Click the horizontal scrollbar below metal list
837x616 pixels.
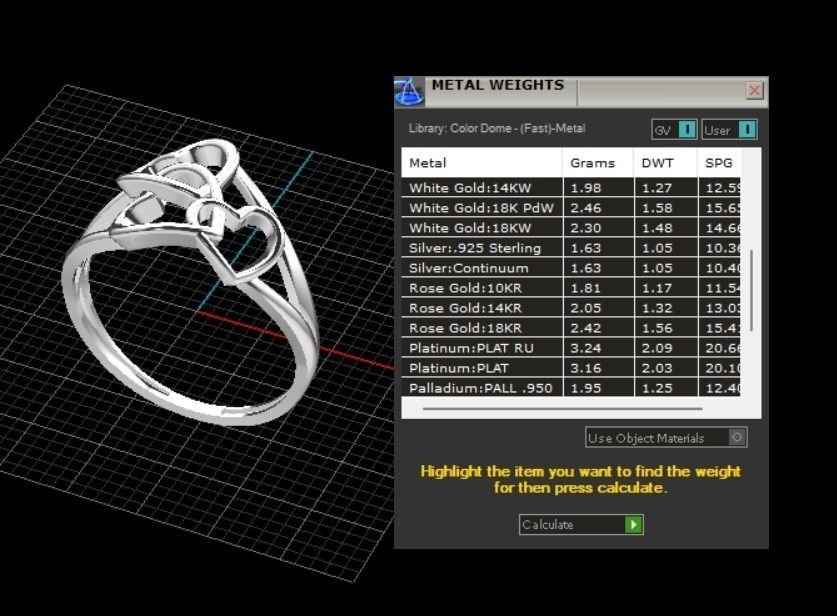tap(563, 409)
